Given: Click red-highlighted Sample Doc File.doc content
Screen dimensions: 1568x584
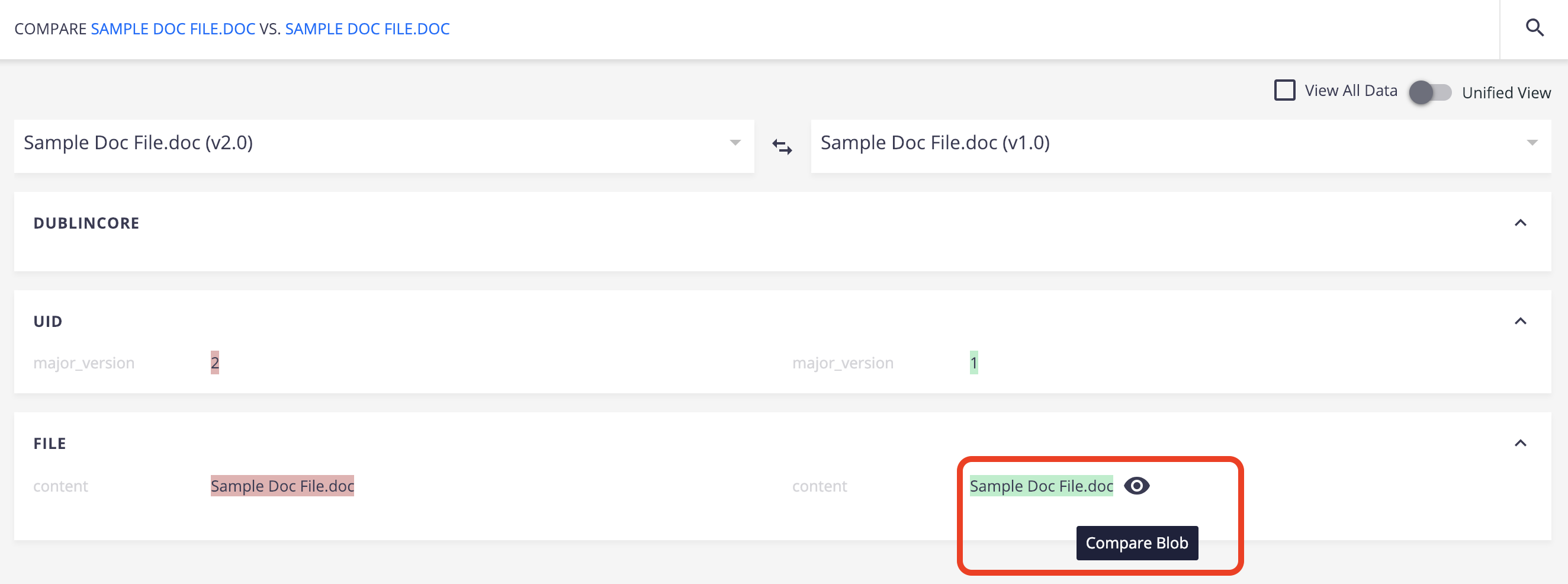Looking at the screenshot, I should (x=282, y=486).
